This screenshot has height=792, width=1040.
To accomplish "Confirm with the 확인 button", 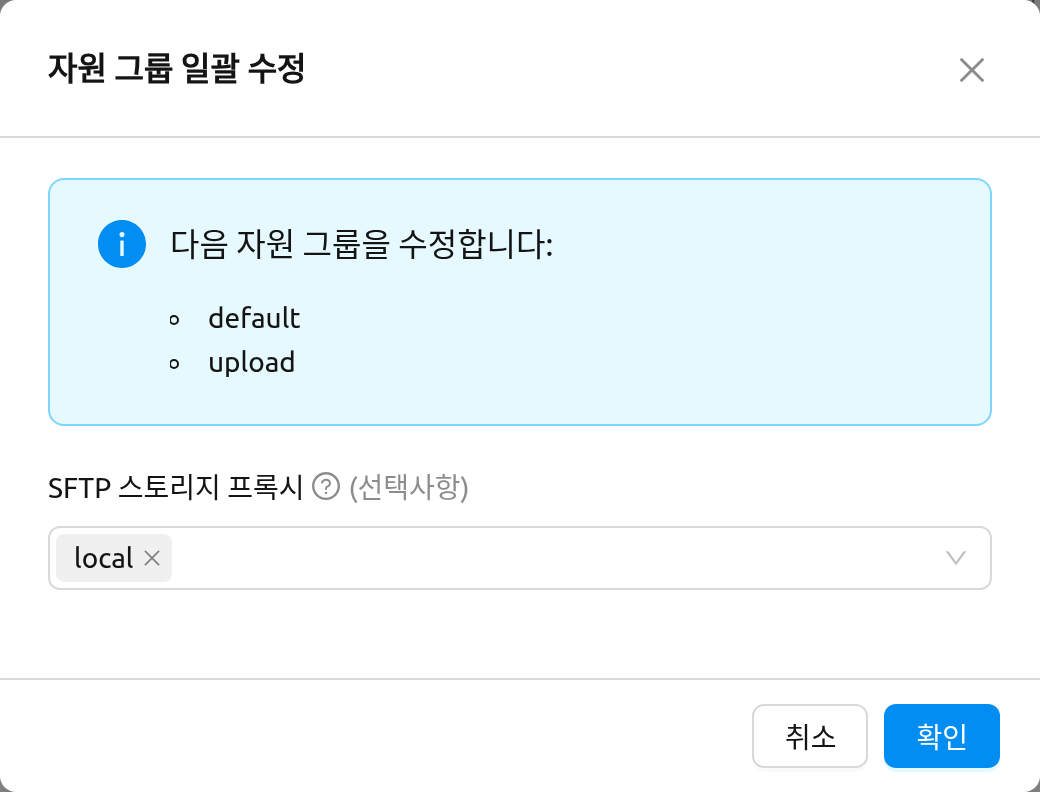I will coord(942,736).
